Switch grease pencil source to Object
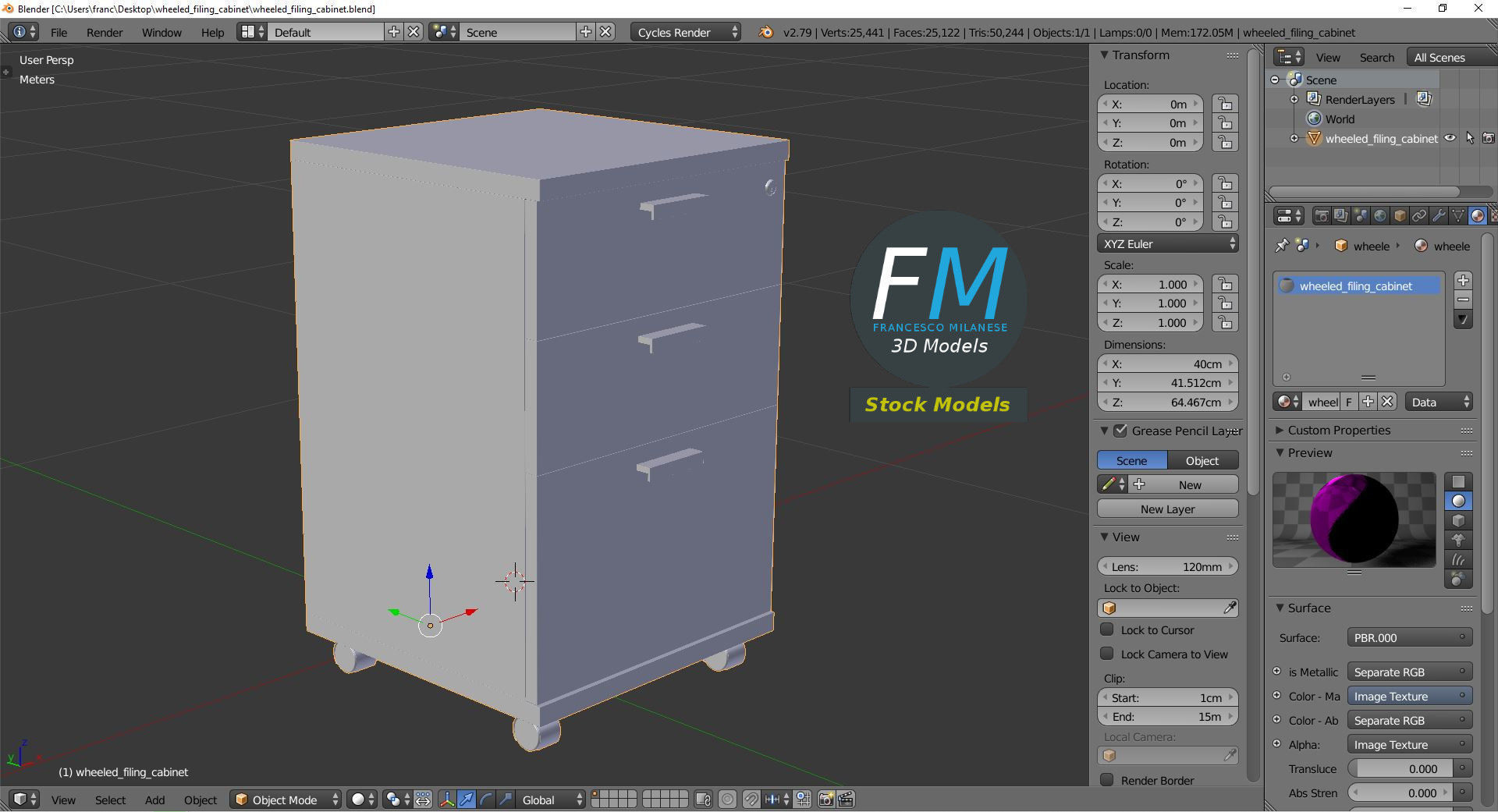Screen dimensions: 1498x812 pos(1202,460)
